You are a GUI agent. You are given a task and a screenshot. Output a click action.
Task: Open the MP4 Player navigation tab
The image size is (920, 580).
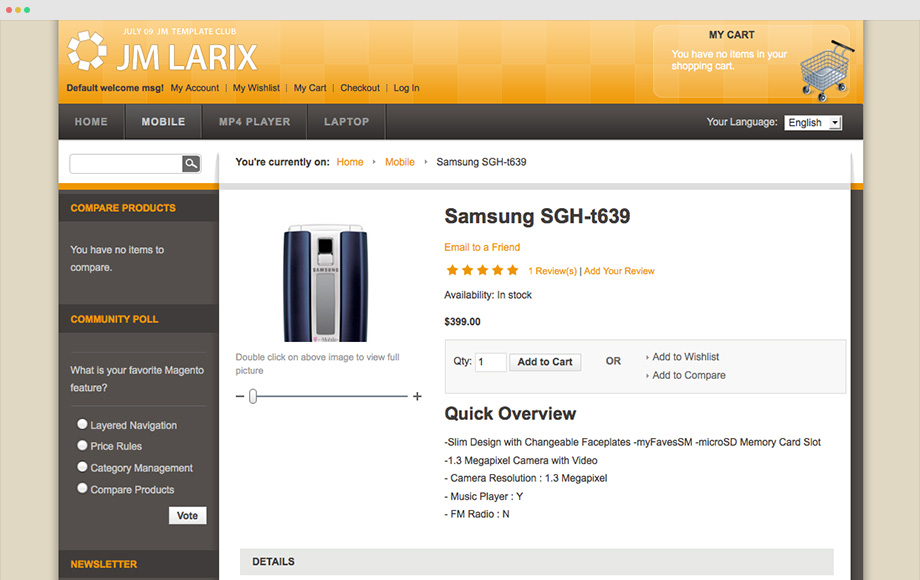point(255,122)
